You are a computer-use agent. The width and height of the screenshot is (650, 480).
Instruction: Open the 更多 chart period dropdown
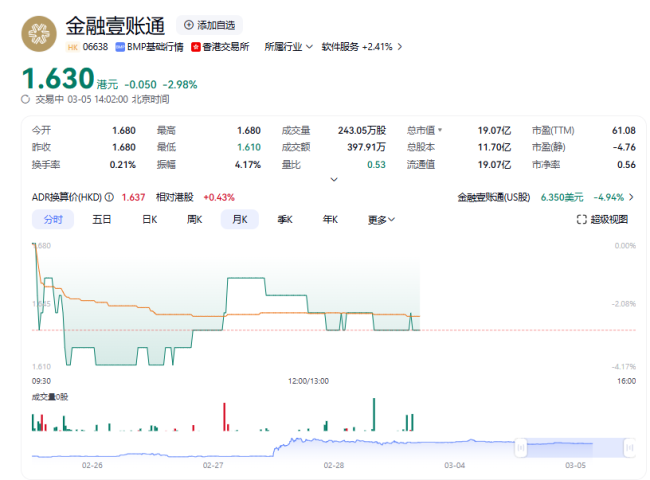381,220
